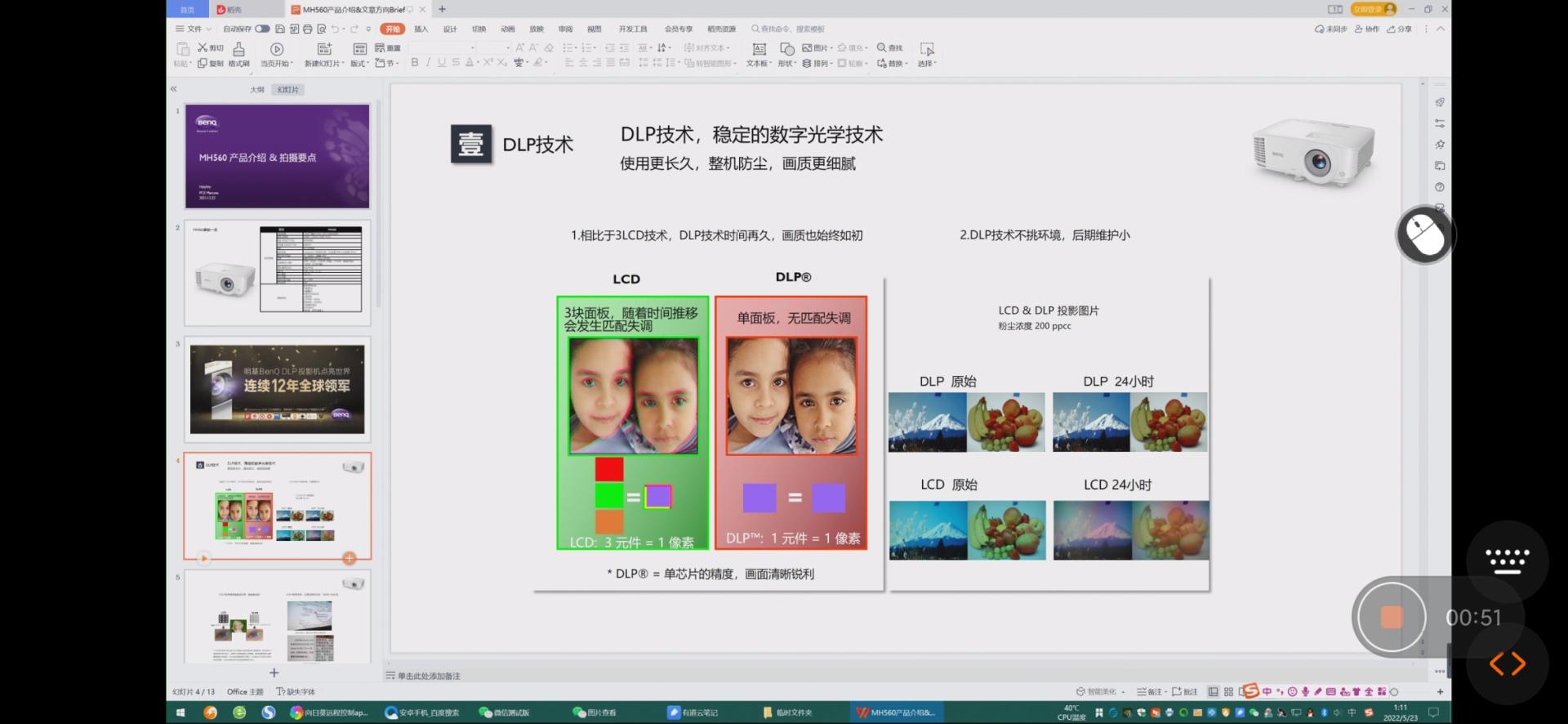The height and width of the screenshot is (724, 1568).
Task: Open the floating keyboard button
Action: point(1507,561)
